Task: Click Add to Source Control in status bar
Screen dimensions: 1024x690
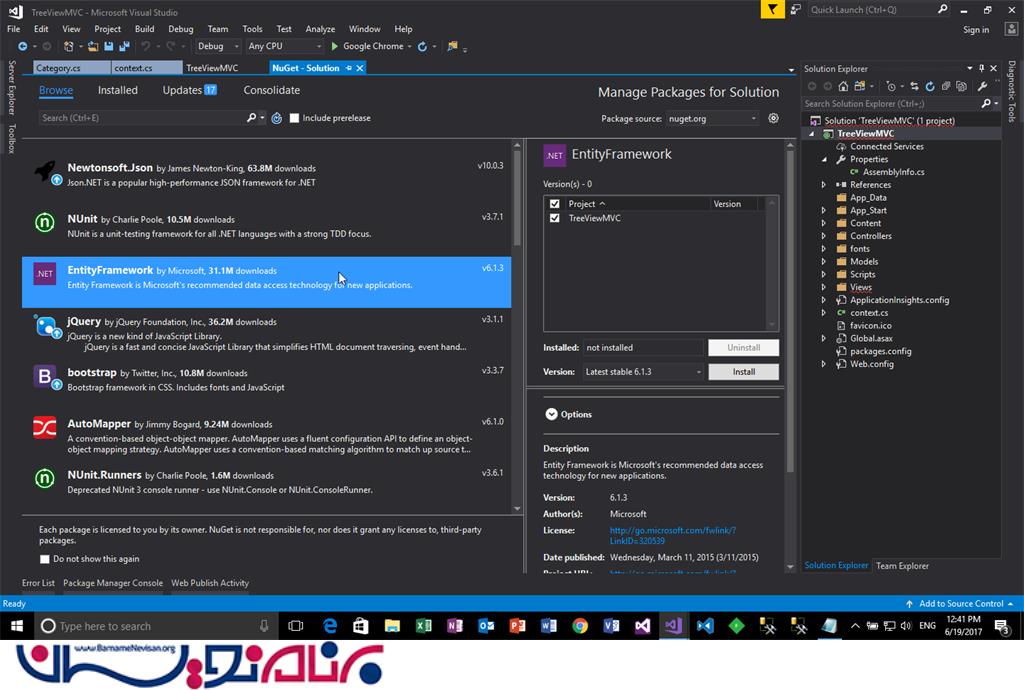Action: pos(961,604)
